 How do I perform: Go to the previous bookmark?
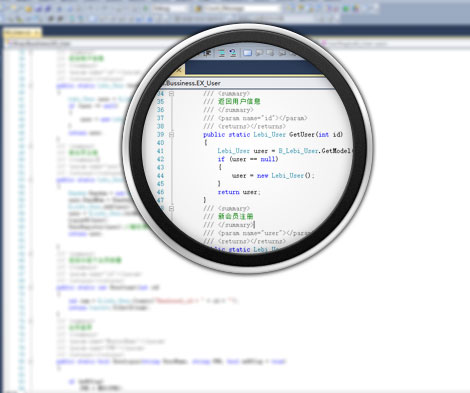pos(259,53)
